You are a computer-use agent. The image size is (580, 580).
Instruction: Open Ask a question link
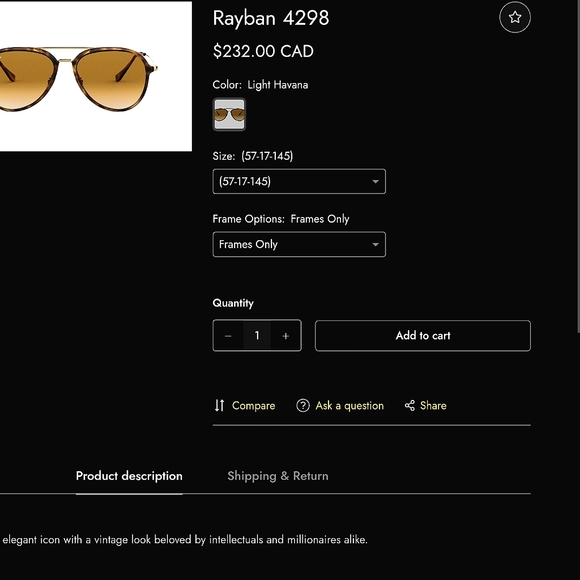[x=350, y=406]
